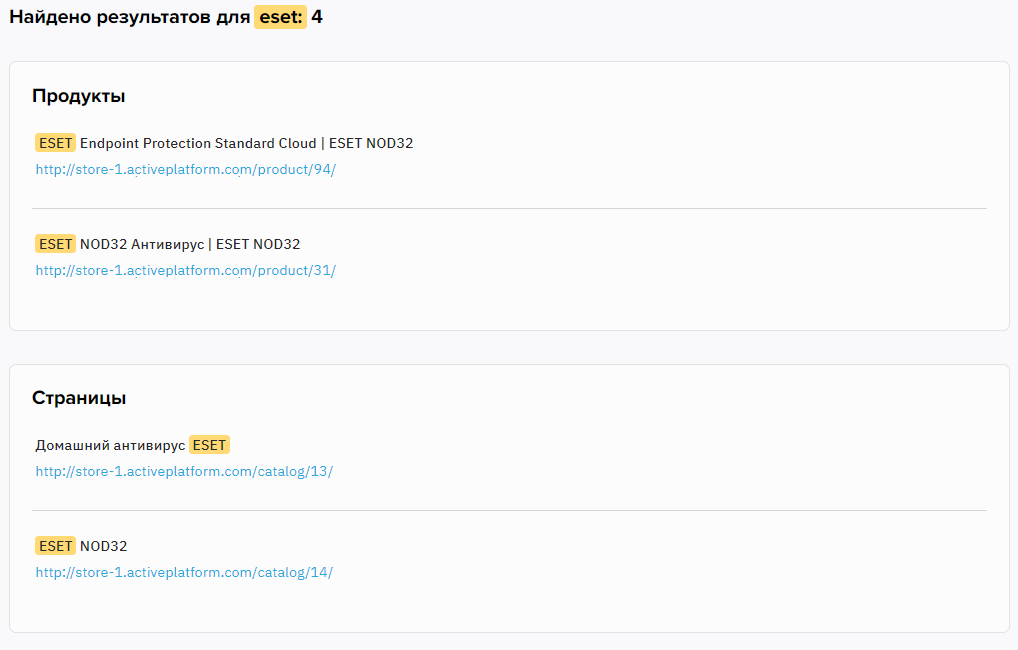Viewport: 1018px width, 650px height.
Task: Click the ESET Endpoint Protection Standard Cloud title
Action: [224, 143]
